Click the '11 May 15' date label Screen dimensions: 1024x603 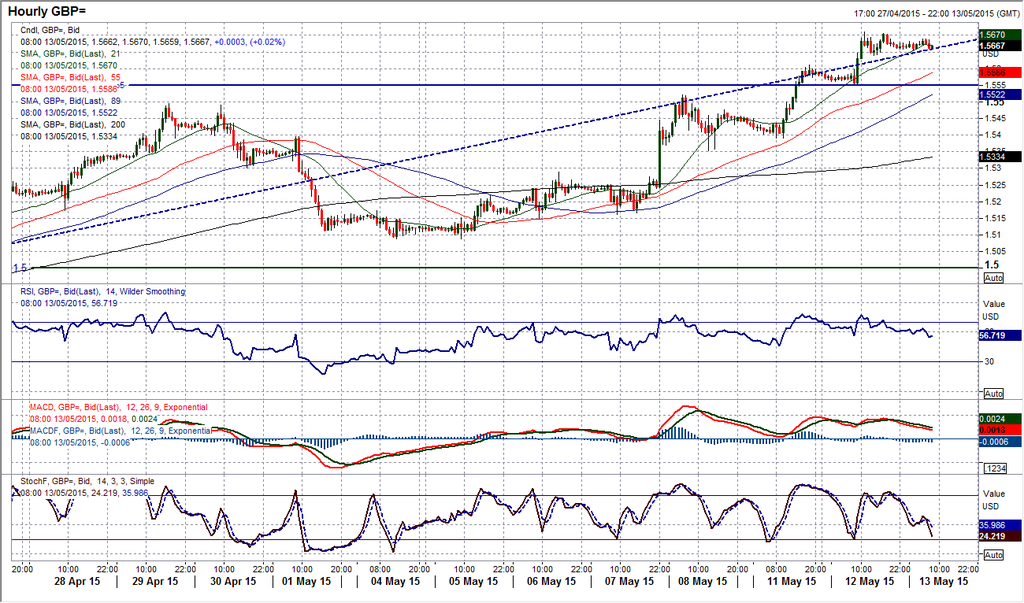coord(792,581)
